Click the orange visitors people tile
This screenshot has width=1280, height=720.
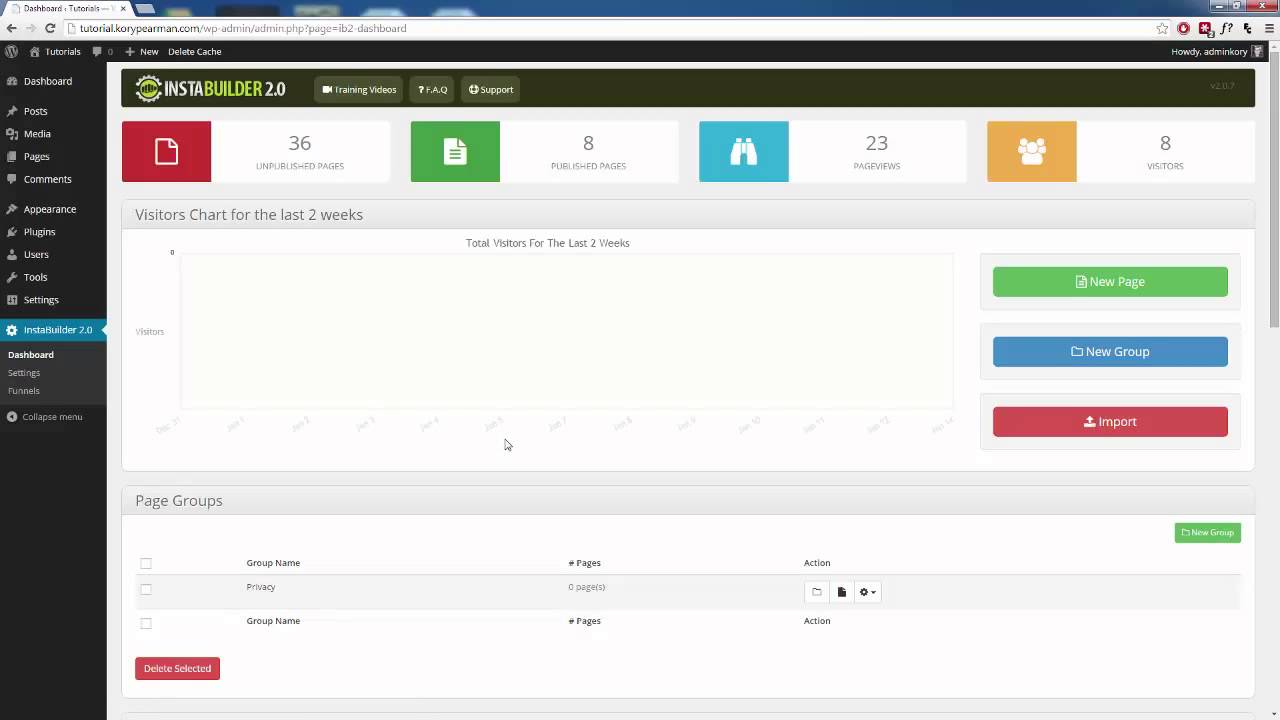click(1032, 152)
